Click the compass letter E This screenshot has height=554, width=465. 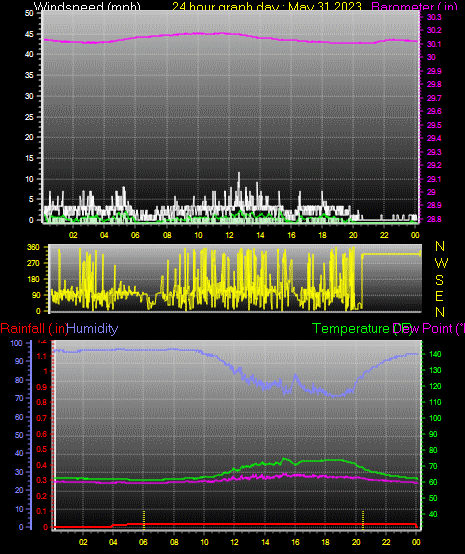pos(439,296)
